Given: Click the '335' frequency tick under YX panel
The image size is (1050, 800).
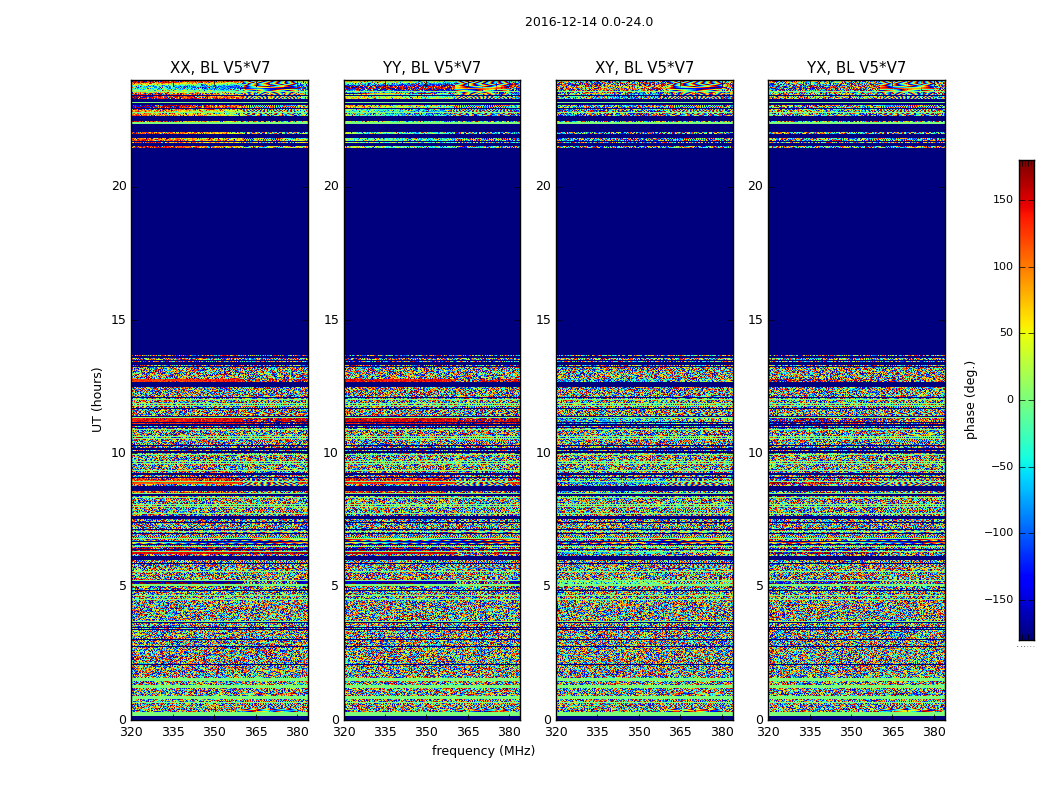Looking at the screenshot, I should click(810, 732).
